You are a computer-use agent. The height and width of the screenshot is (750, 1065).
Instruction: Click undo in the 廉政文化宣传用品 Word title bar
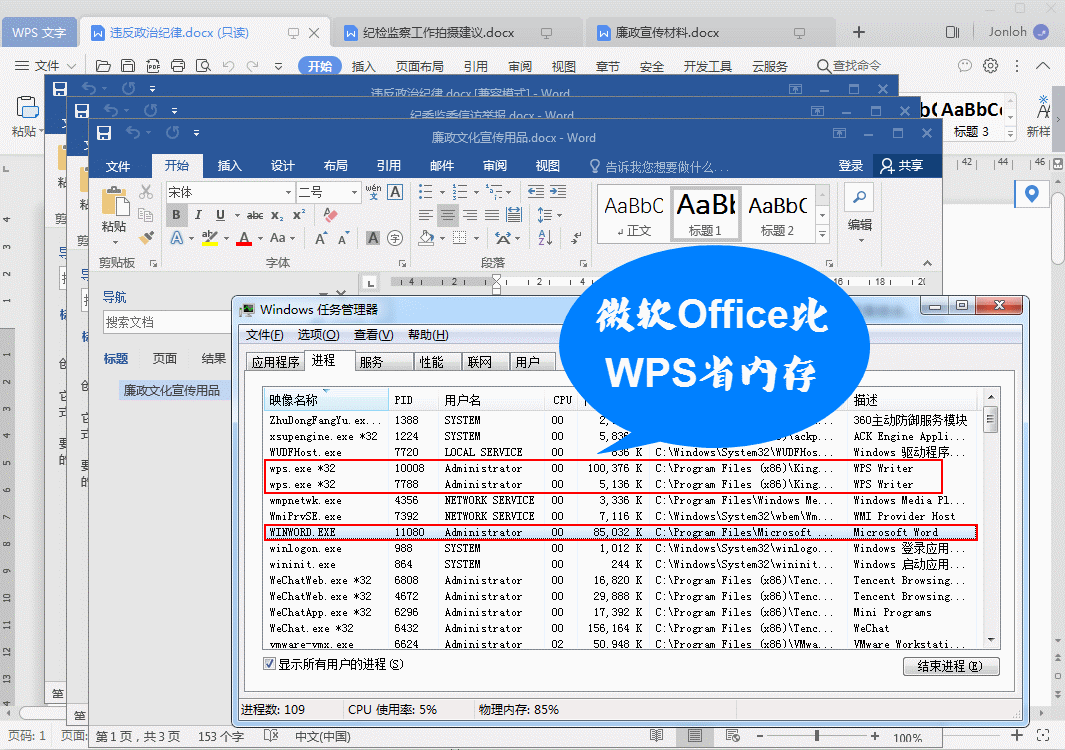click(x=133, y=133)
